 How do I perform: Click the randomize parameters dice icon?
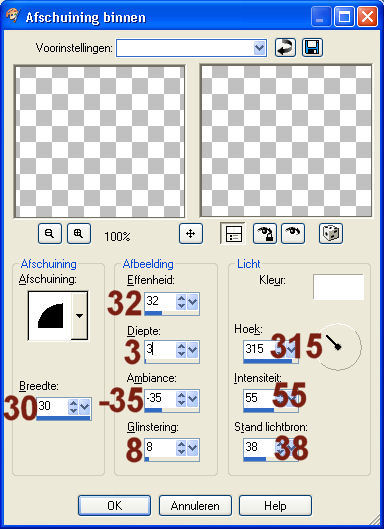coord(331,233)
